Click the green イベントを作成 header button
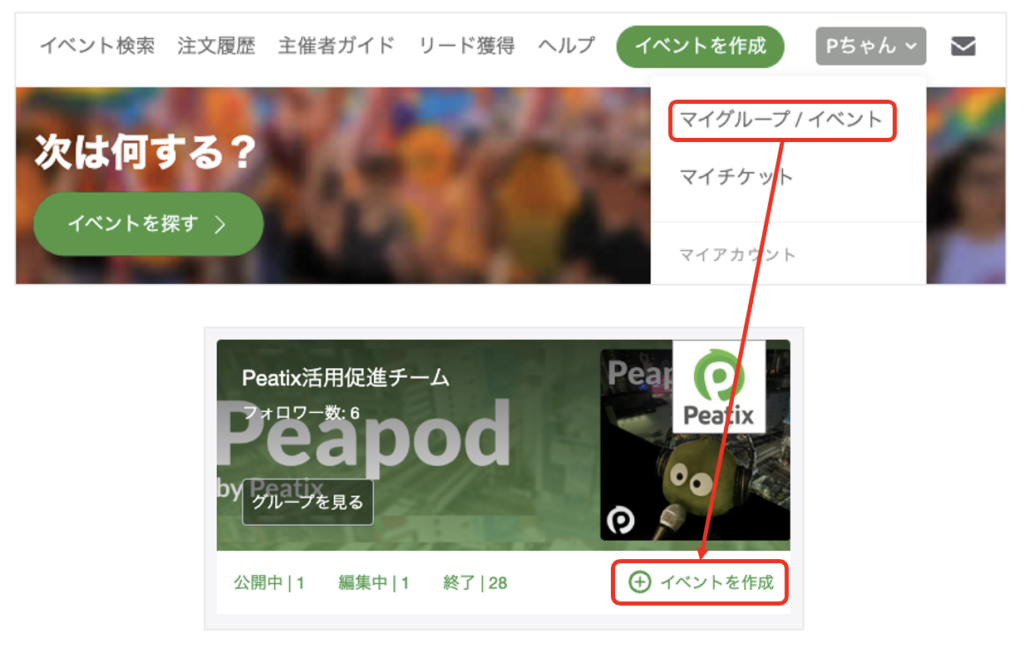The image size is (1024, 648). click(700, 46)
